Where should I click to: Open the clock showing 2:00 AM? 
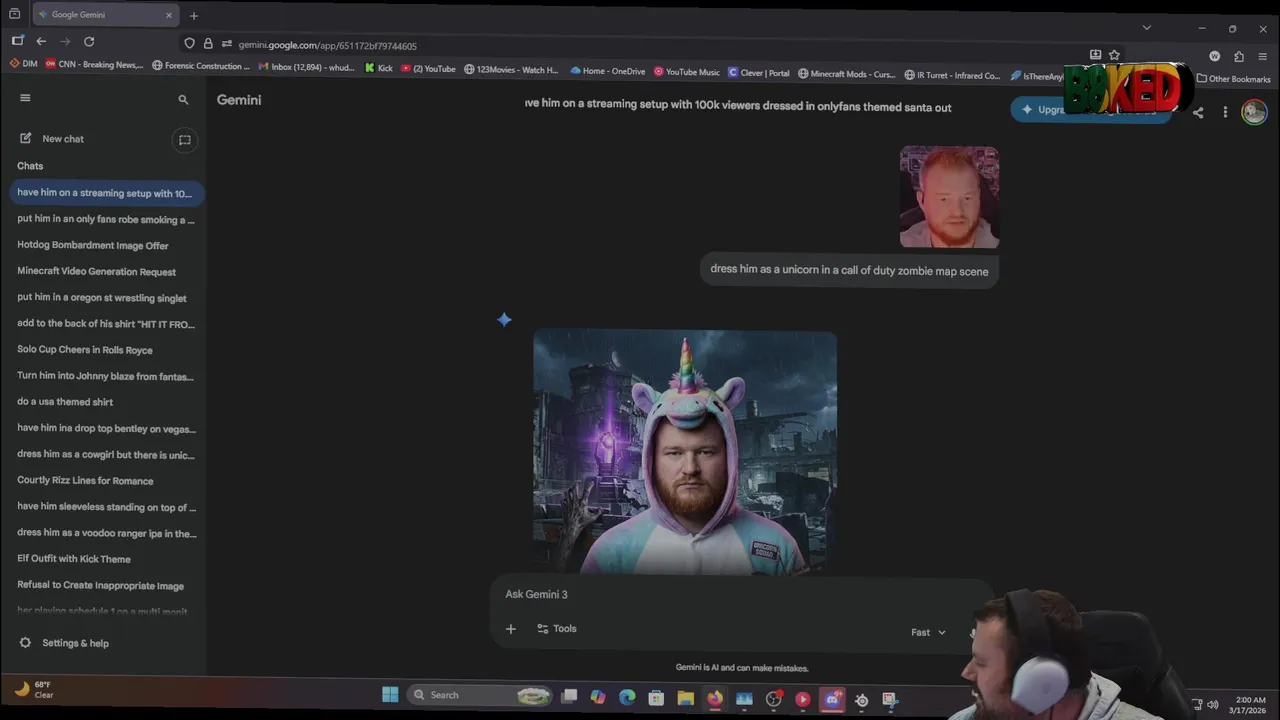click(1250, 705)
